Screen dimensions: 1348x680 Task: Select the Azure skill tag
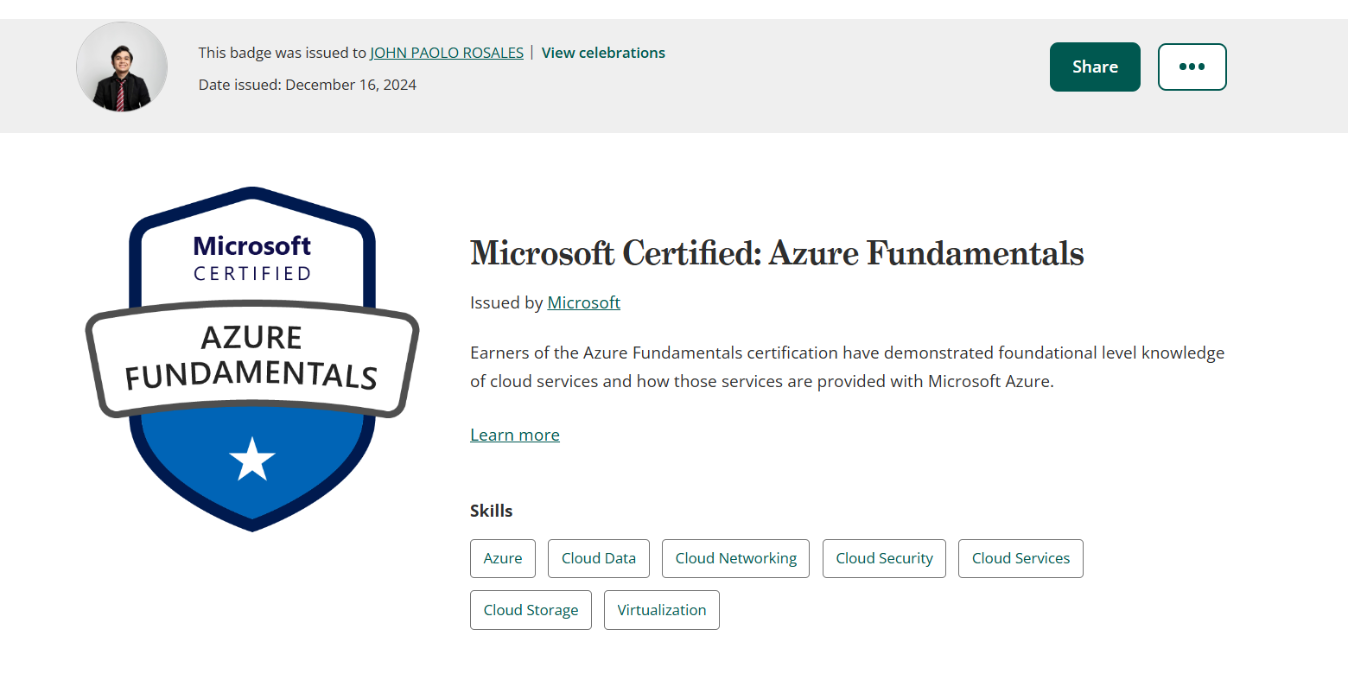502,558
